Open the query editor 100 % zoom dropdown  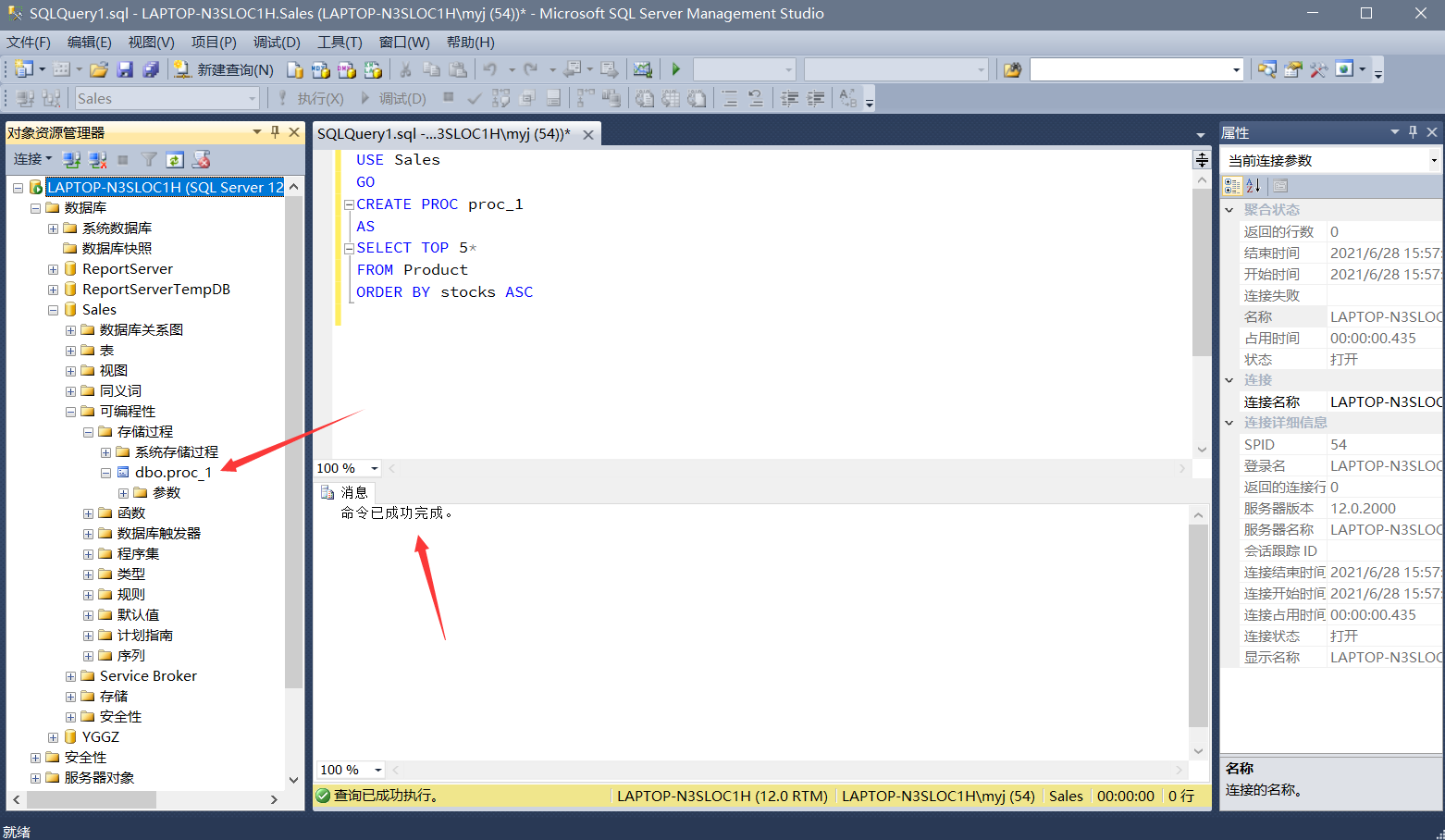click(374, 469)
